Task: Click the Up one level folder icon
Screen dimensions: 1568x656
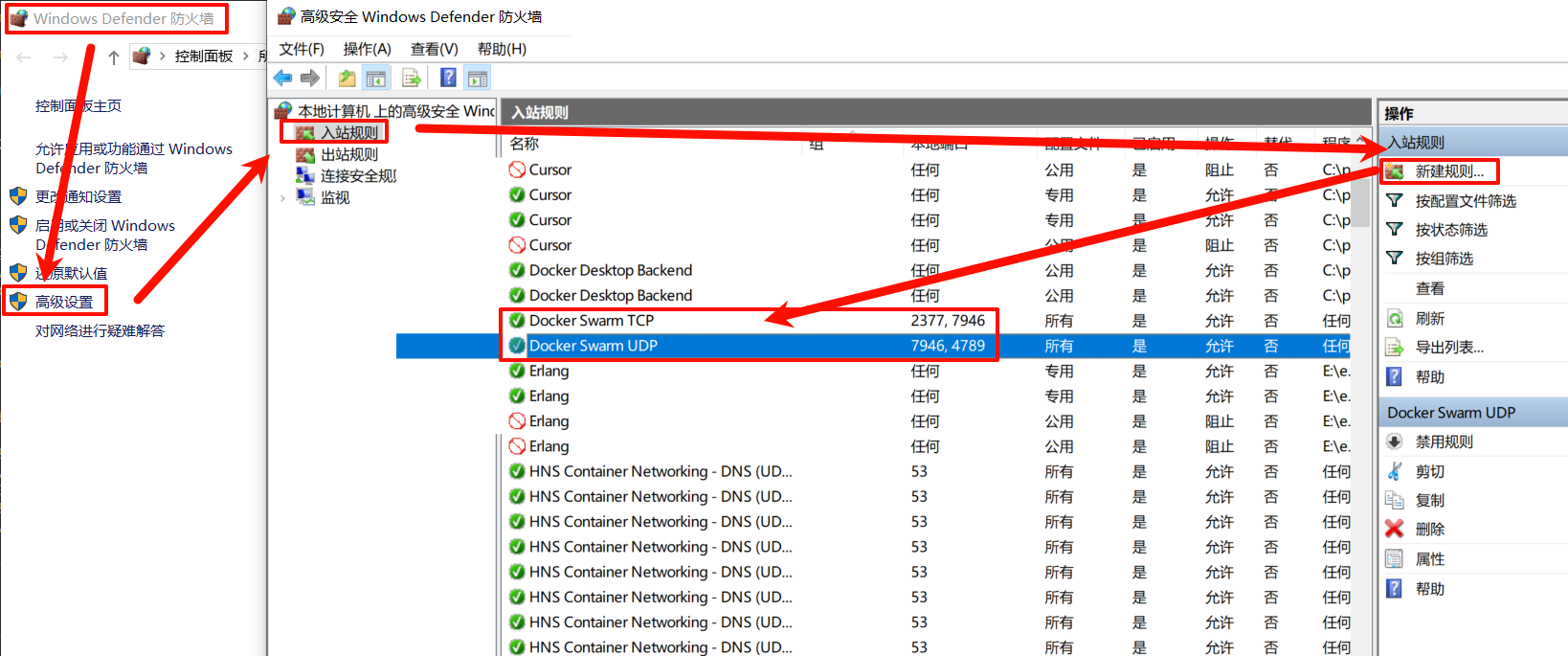Action: tap(347, 78)
